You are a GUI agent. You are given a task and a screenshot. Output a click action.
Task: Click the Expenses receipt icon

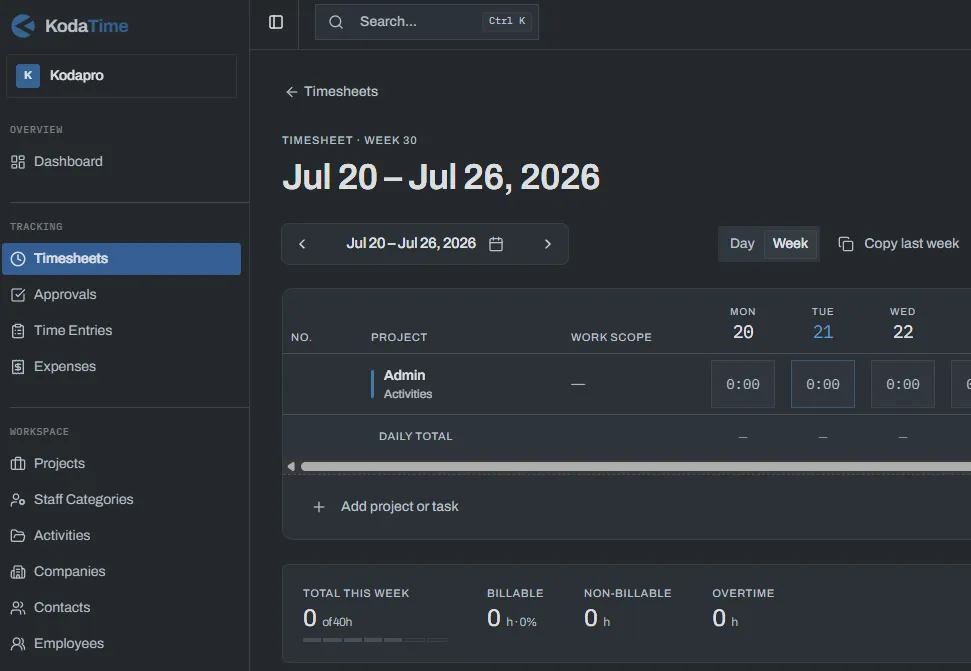pos(18,366)
